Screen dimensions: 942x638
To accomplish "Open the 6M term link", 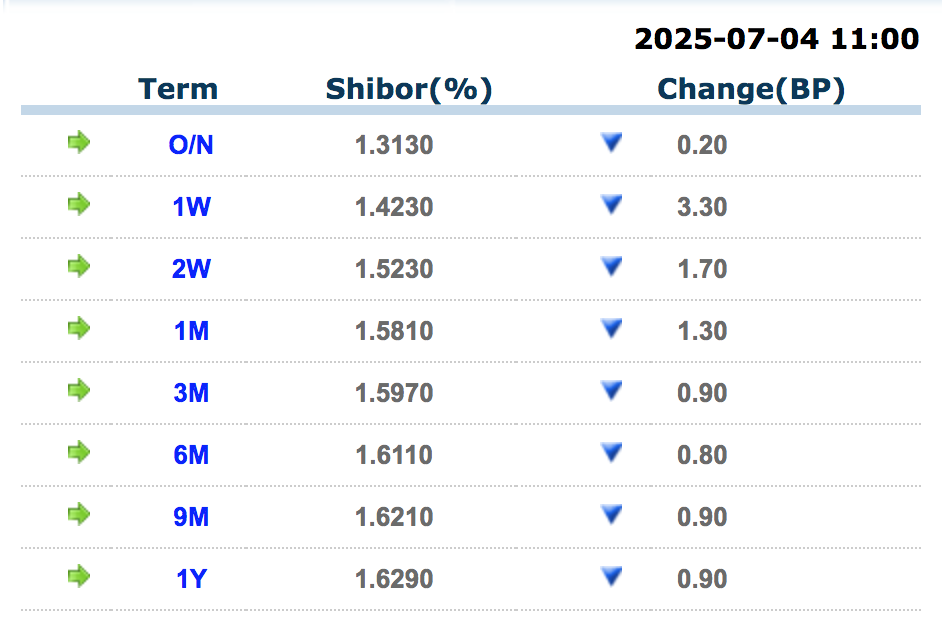I will [191, 455].
